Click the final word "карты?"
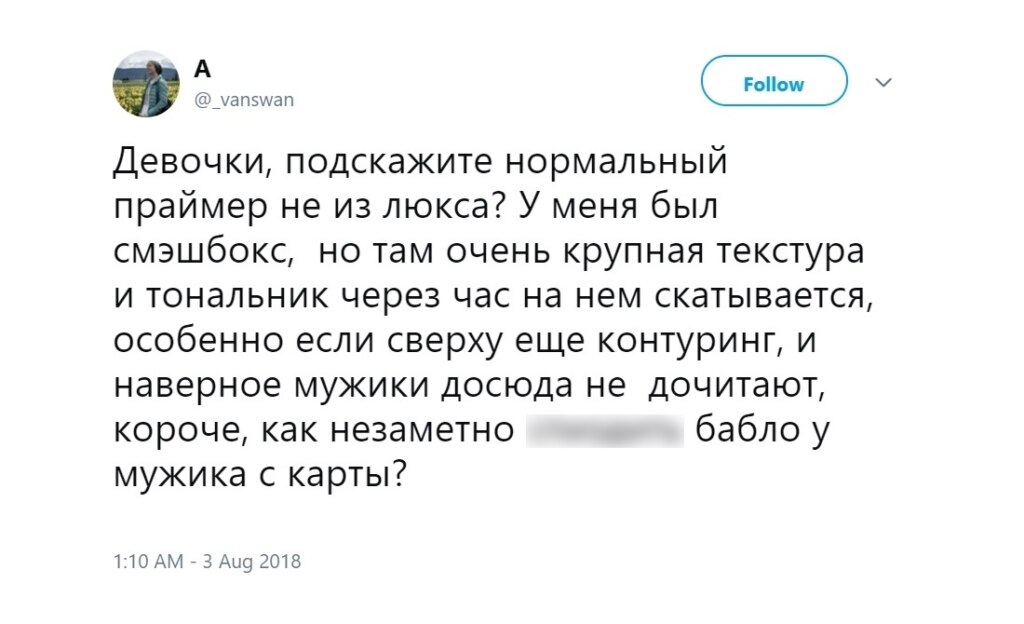 coord(361,476)
